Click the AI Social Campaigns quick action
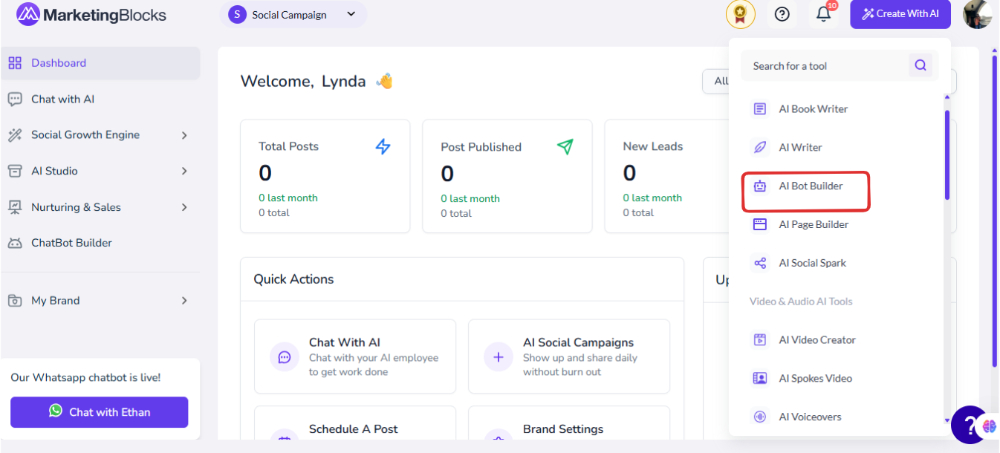 (x=569, y=357)
